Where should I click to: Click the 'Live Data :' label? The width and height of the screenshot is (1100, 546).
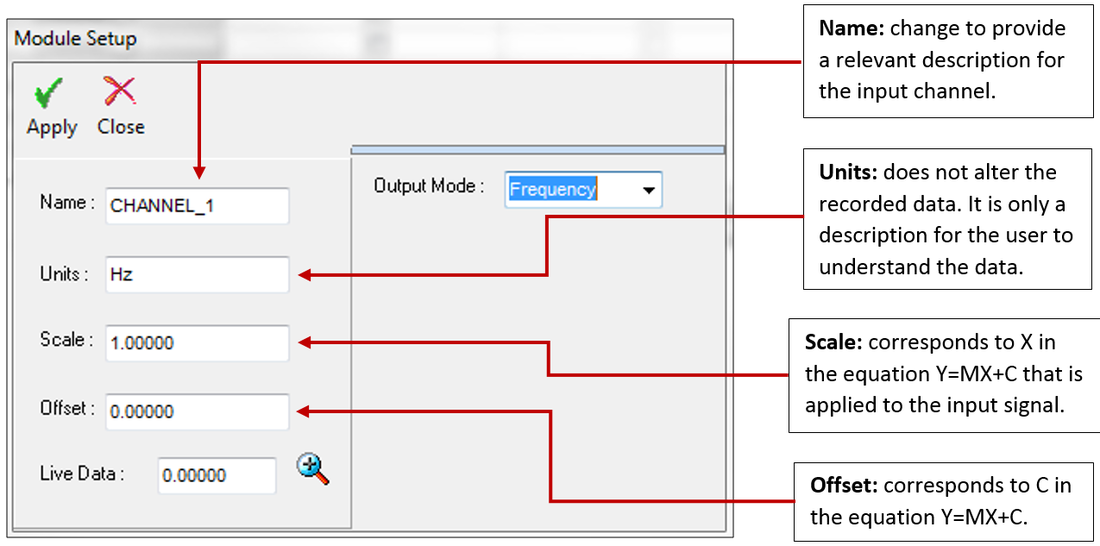click(82, 474)
